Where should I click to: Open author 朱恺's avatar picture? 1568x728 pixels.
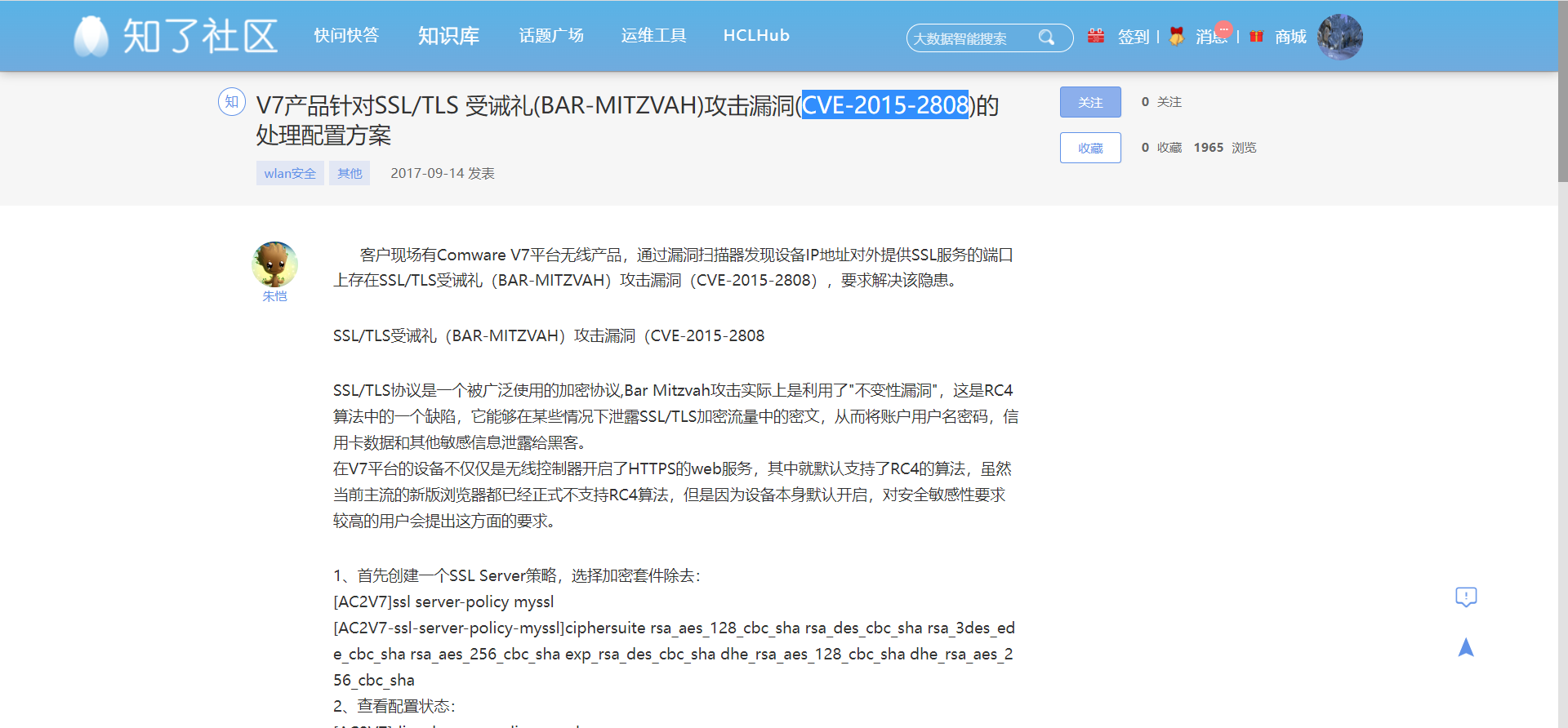pyautogui.click(x=274, y=264)
